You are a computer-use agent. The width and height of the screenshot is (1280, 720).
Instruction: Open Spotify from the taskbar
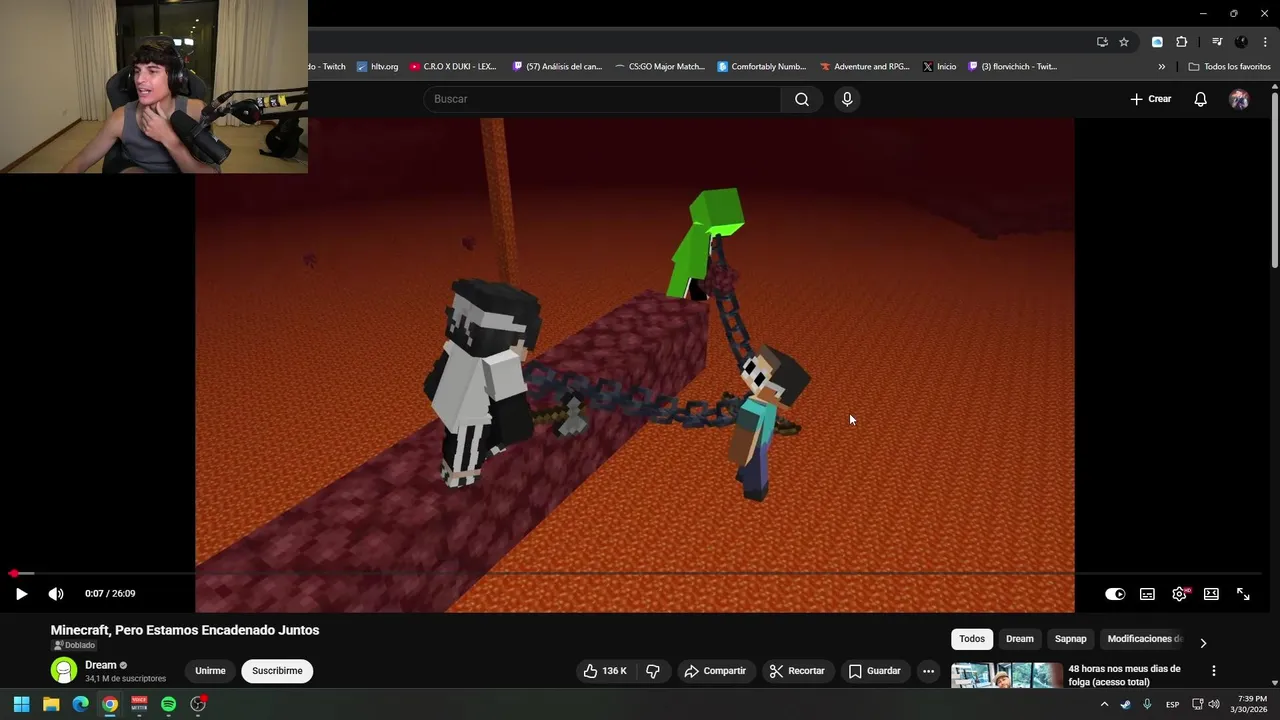pyautogui.click(x=168, y=704)
